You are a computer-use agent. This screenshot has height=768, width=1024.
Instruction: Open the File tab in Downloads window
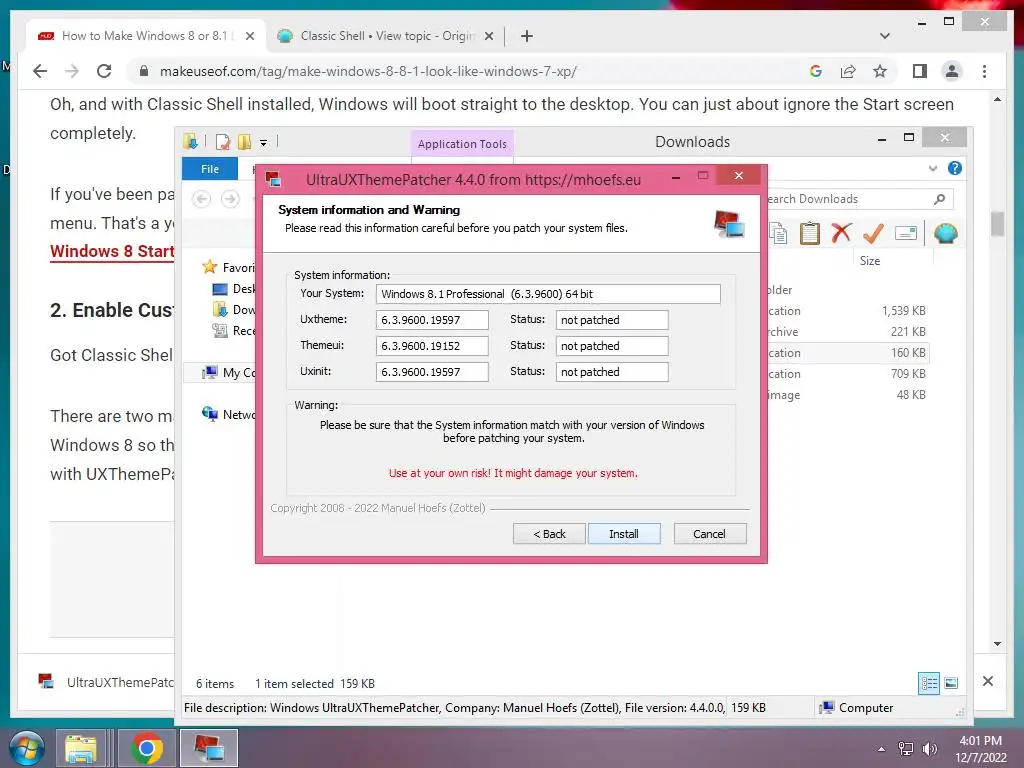[x=210, y=169]
